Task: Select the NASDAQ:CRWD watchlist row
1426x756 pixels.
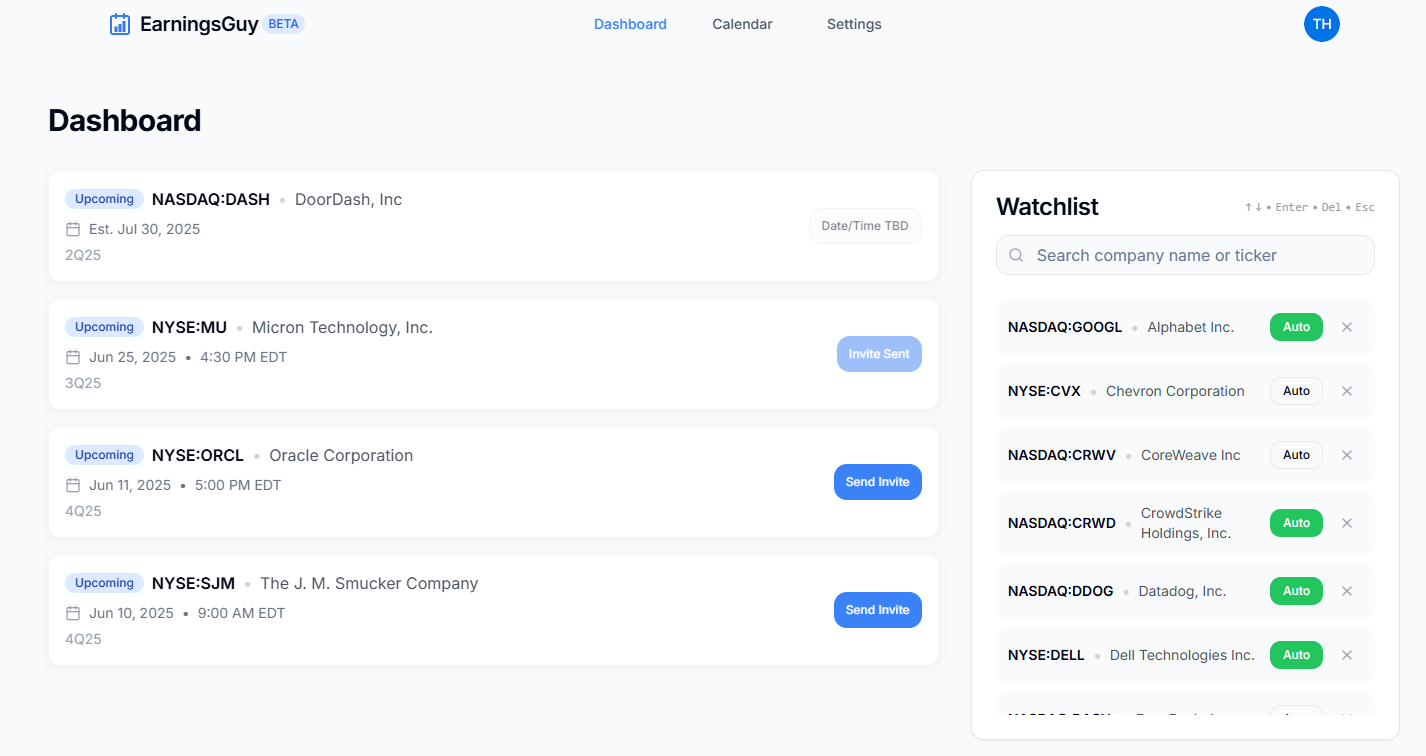Action: 1185,523
